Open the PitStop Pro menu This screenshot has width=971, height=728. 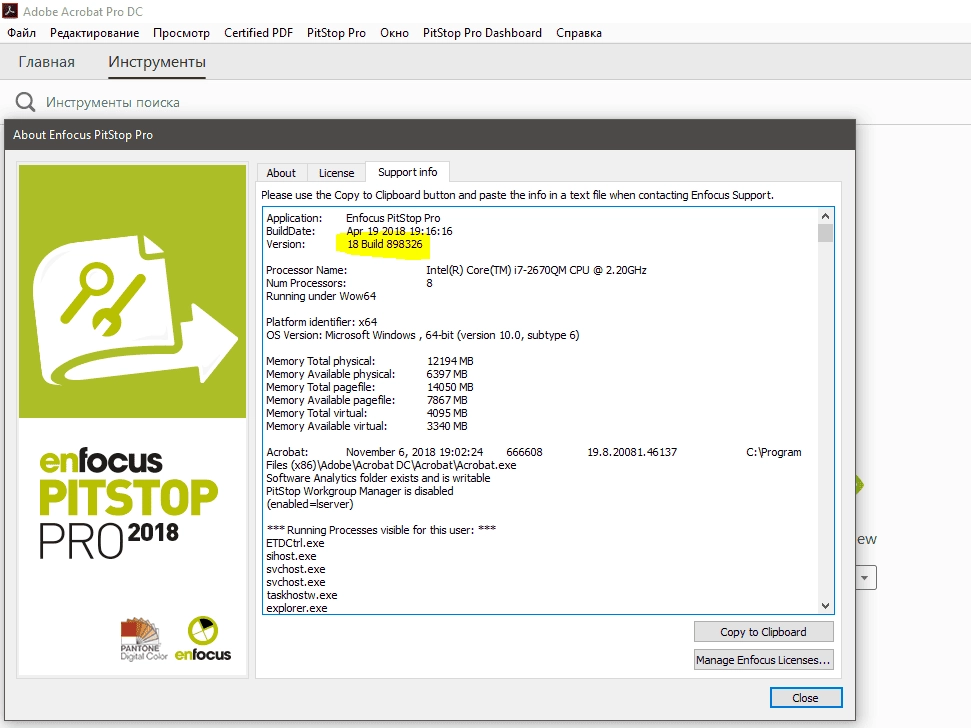pyautogui.click(x=336, y=33)
